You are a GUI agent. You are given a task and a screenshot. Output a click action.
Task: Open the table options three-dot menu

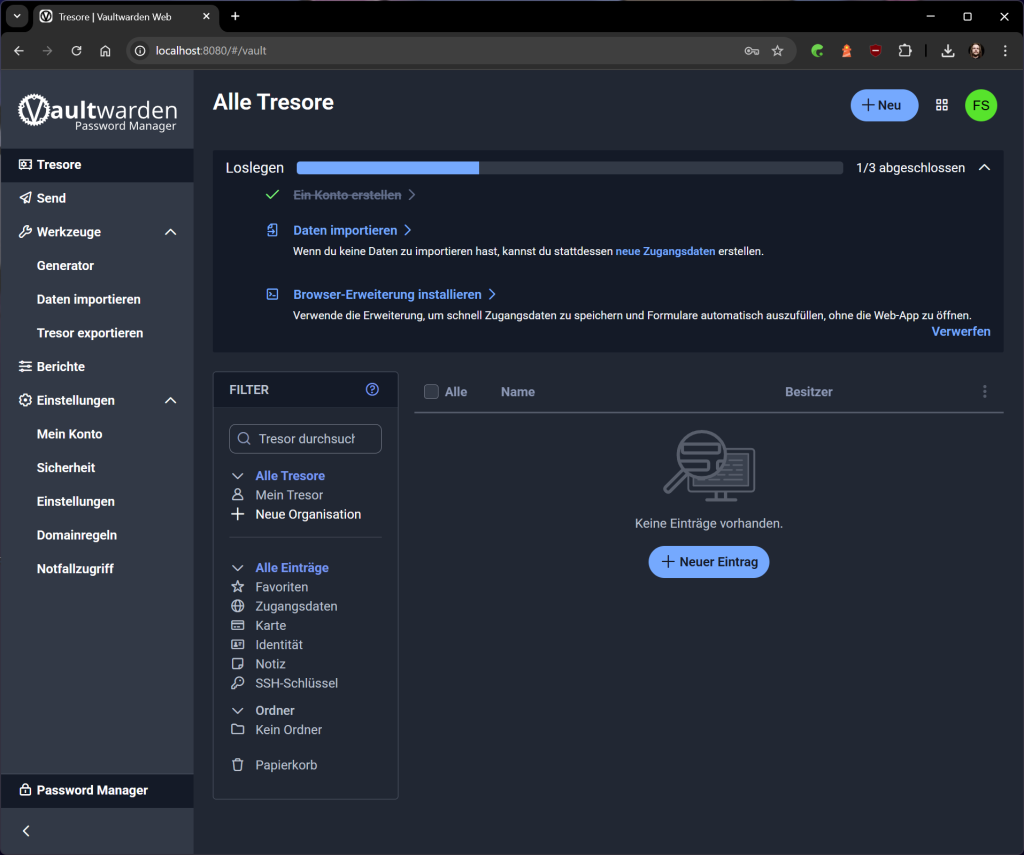[x=984, y=392]
